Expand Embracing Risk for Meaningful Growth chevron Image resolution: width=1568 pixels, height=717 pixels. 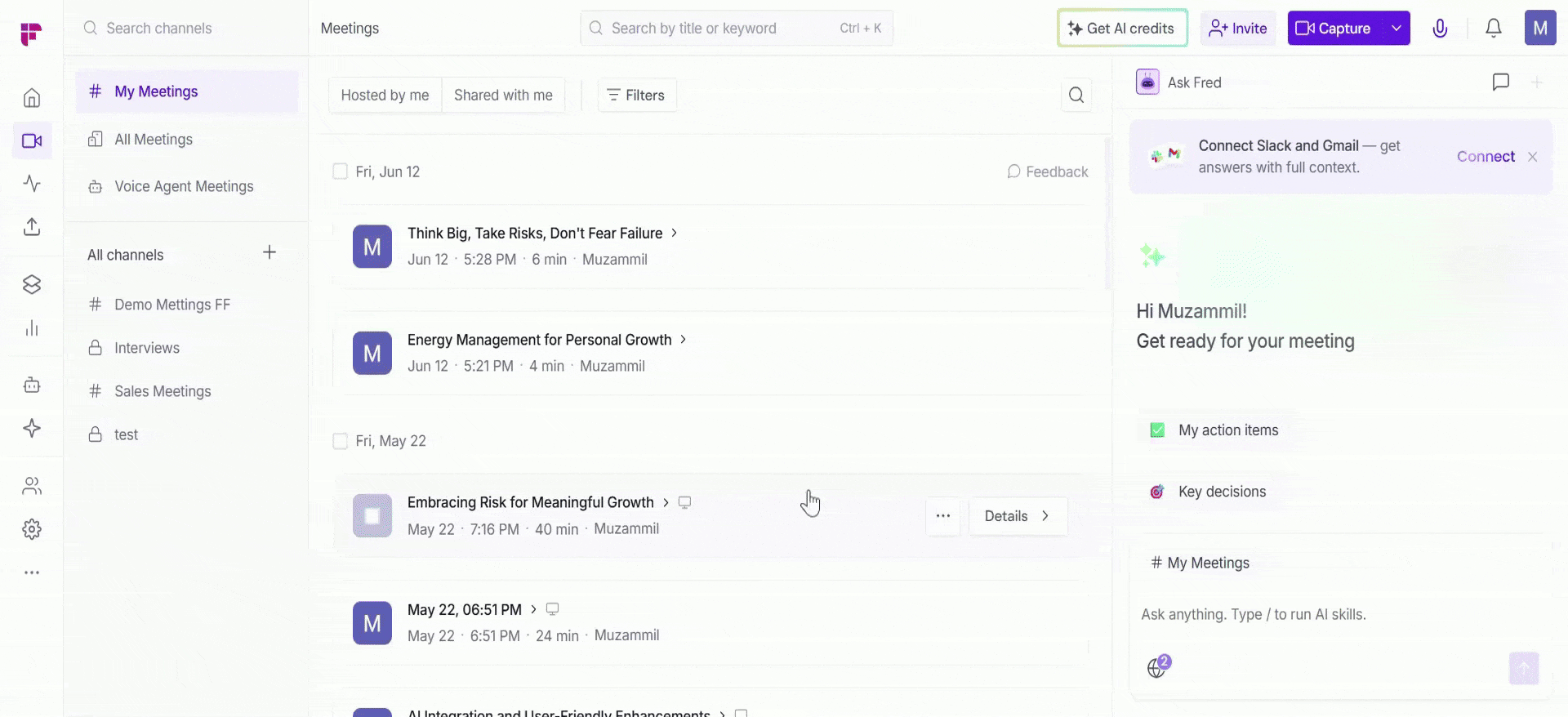click(666, 502)
